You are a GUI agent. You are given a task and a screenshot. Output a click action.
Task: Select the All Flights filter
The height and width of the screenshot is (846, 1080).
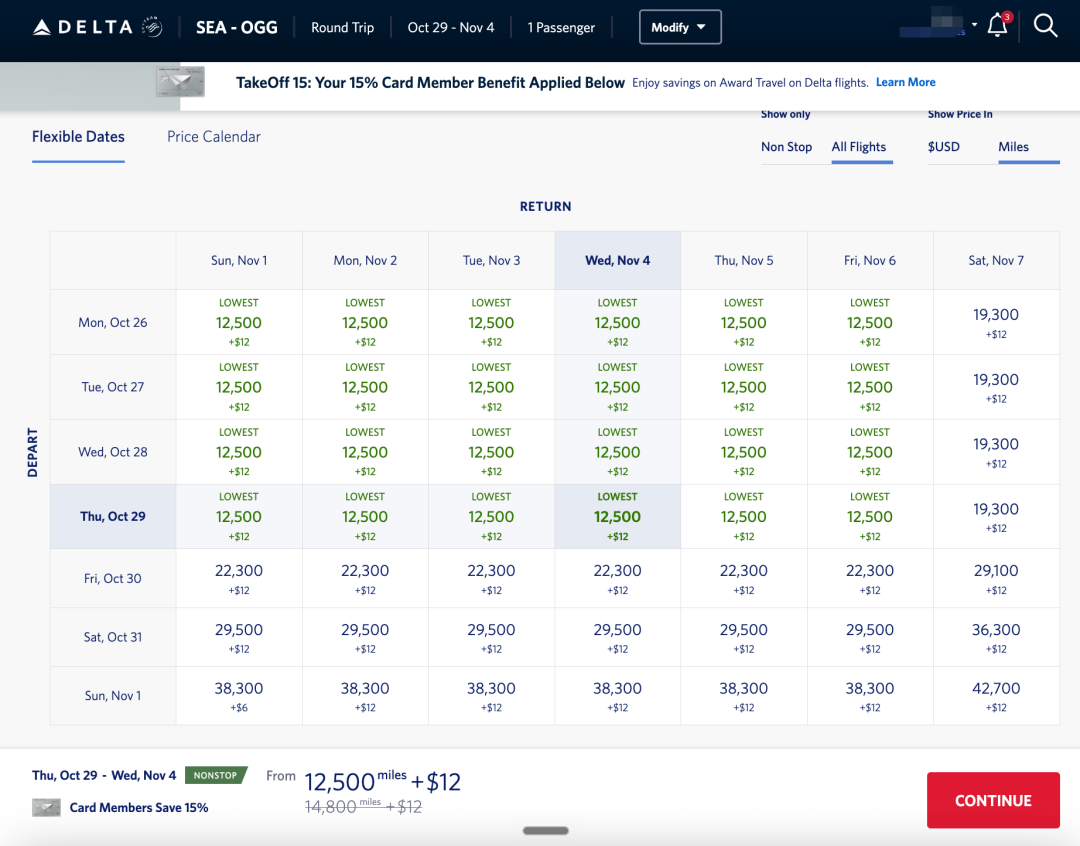859,147
